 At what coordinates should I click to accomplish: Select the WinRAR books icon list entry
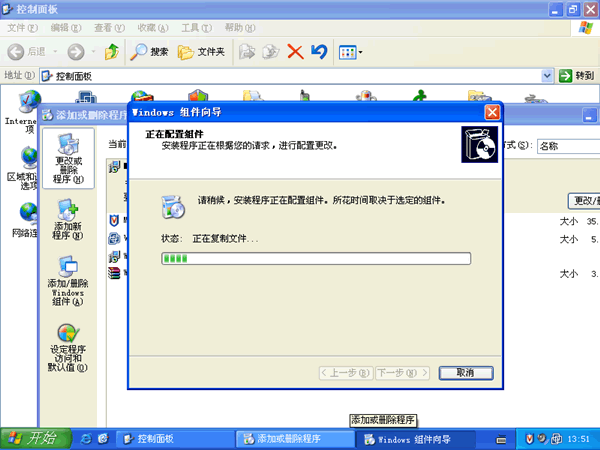tap(114, 273)
